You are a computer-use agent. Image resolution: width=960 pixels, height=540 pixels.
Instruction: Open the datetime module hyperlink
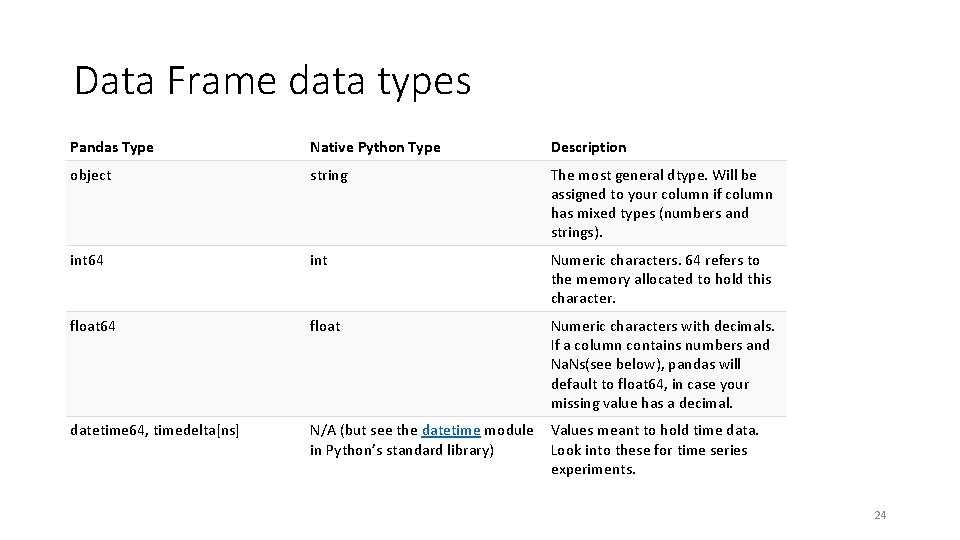[x=451, y=430]
